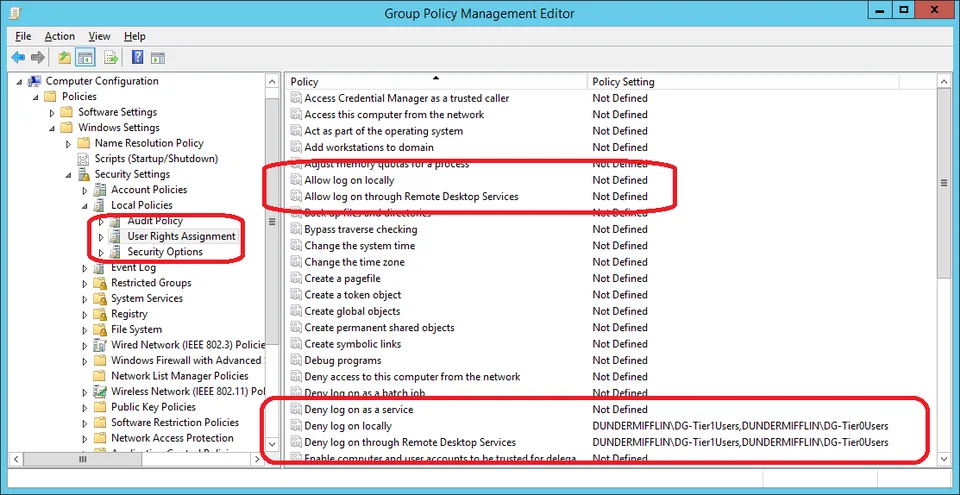The height and width of the screenshot is (495, 960).
Task: Click the Windows Firewall with Advanced icon
Action: 100,360
